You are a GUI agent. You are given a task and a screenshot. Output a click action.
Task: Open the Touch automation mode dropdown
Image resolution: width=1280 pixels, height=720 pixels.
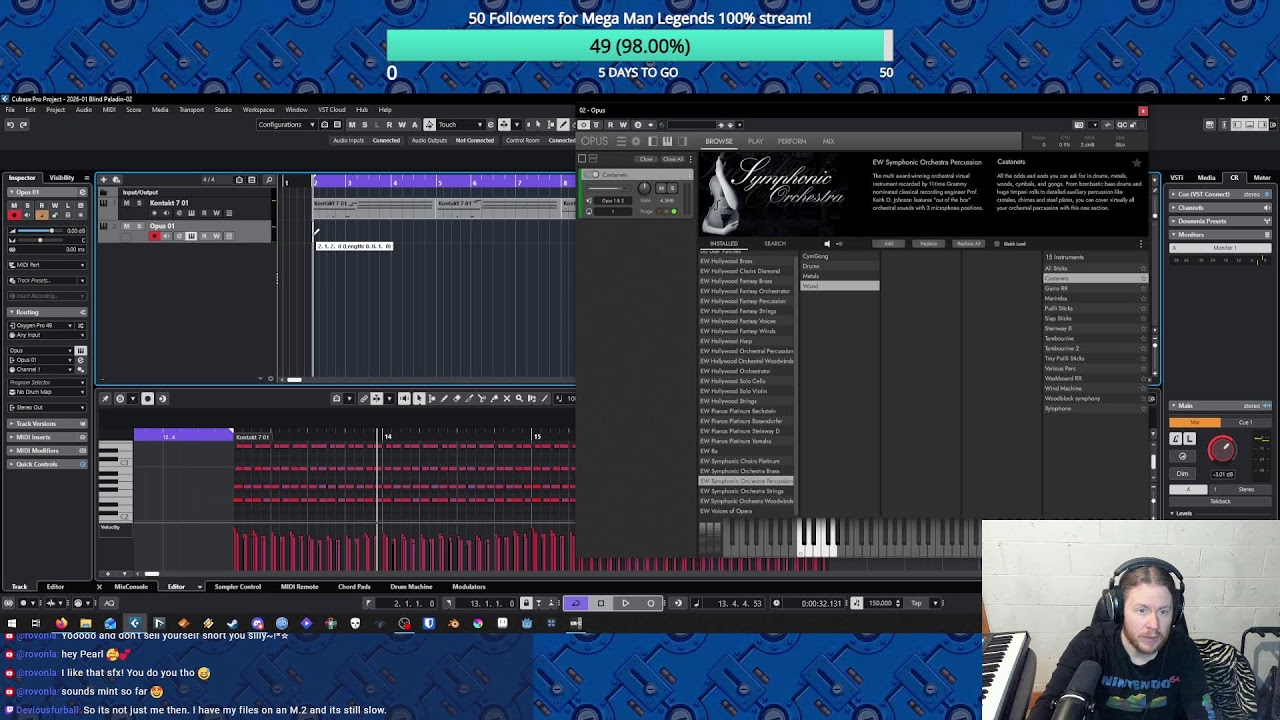click(461, 125)
